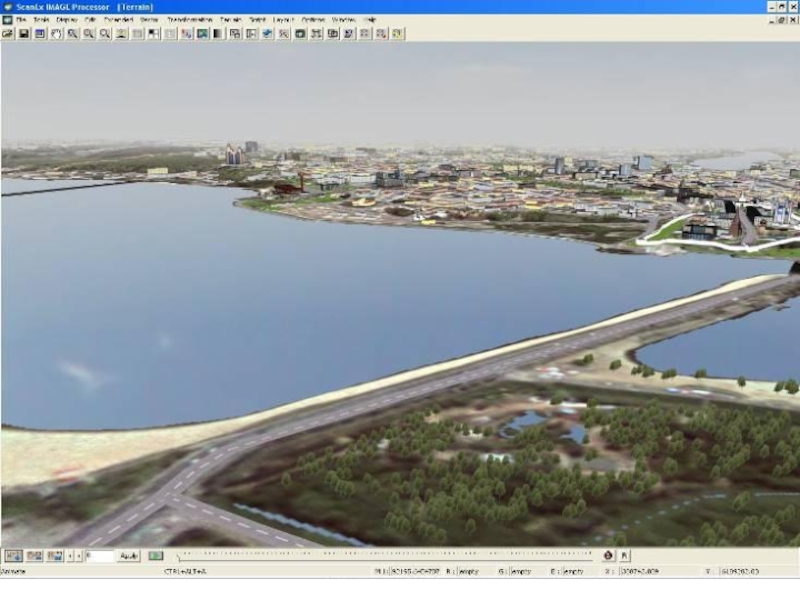Toggle the first view mode button bottom-left
The width and height of the screenshot is (800, 600).
click(14, 555)
